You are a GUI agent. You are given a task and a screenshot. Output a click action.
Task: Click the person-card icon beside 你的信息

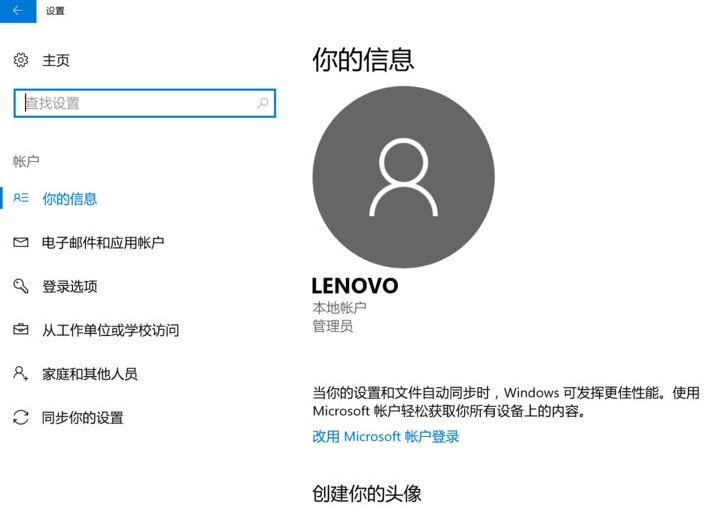[x=21, y=198]
